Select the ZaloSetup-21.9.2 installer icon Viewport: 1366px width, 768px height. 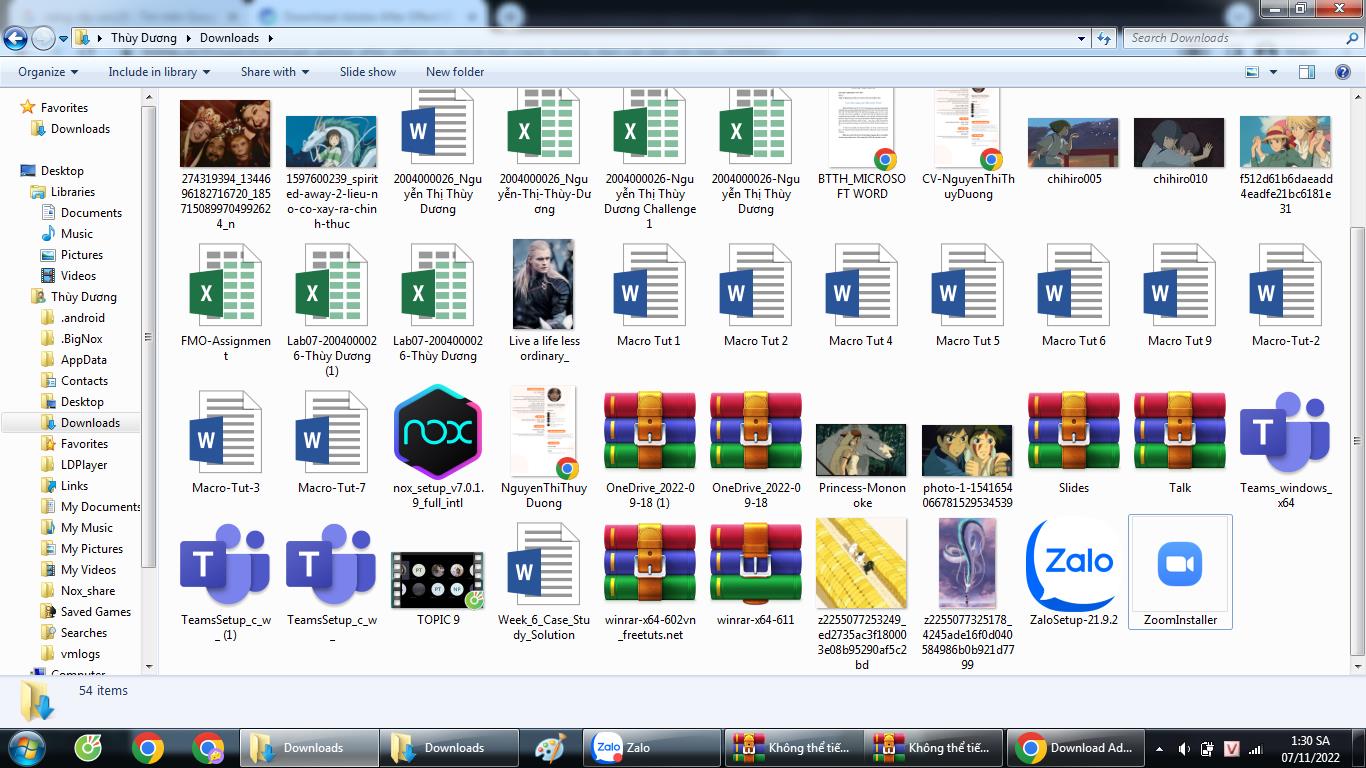tap(1073, 565)
